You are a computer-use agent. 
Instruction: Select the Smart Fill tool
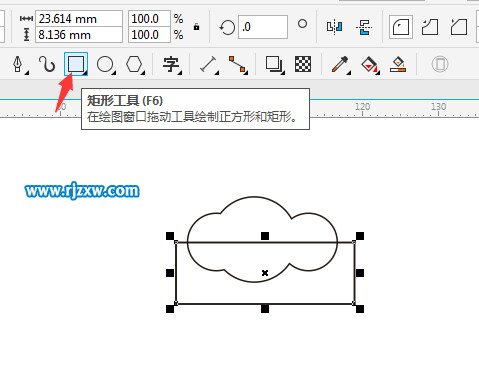(x=398, y=64)
